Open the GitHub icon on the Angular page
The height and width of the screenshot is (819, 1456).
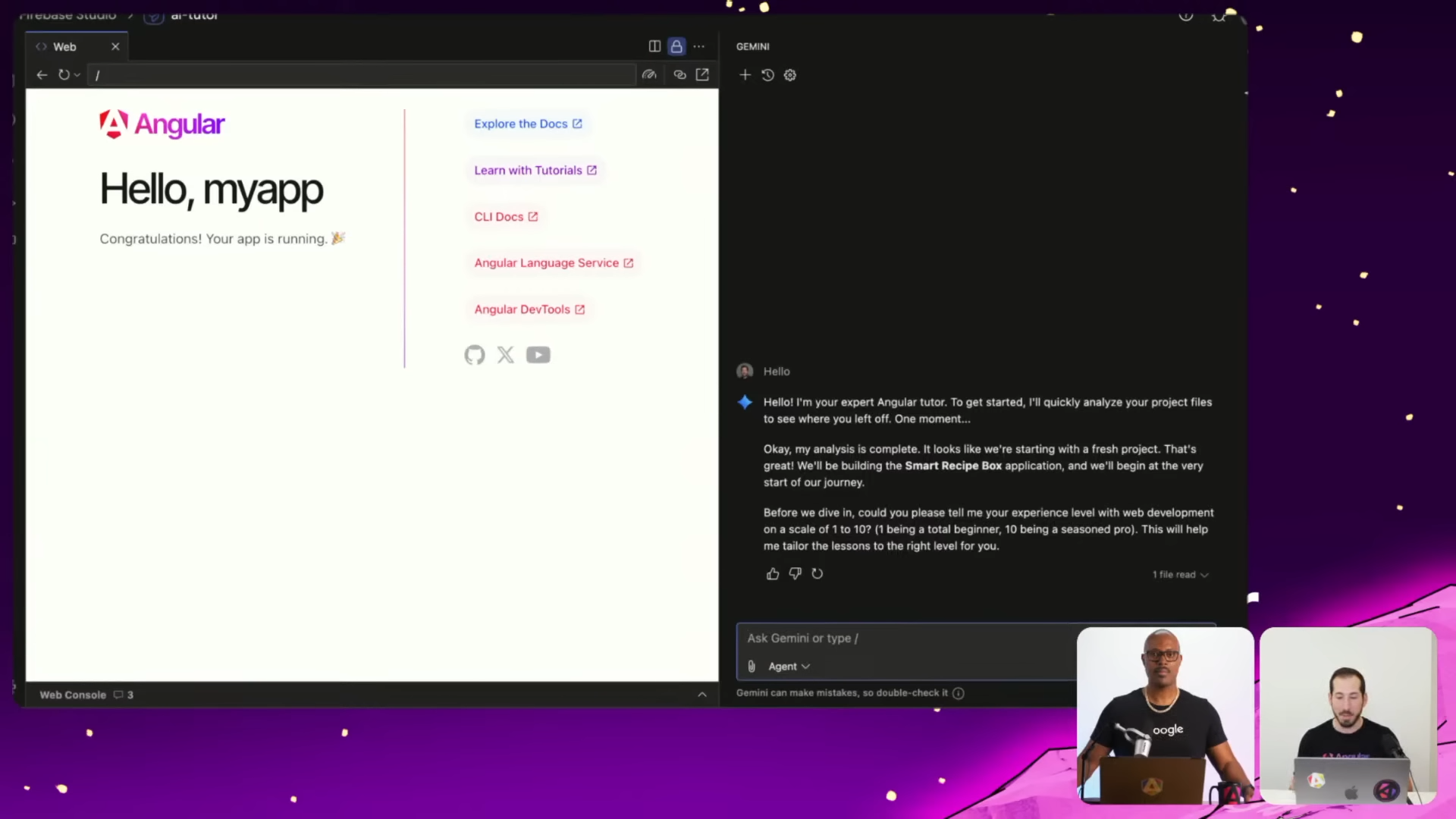click(474, 355)
